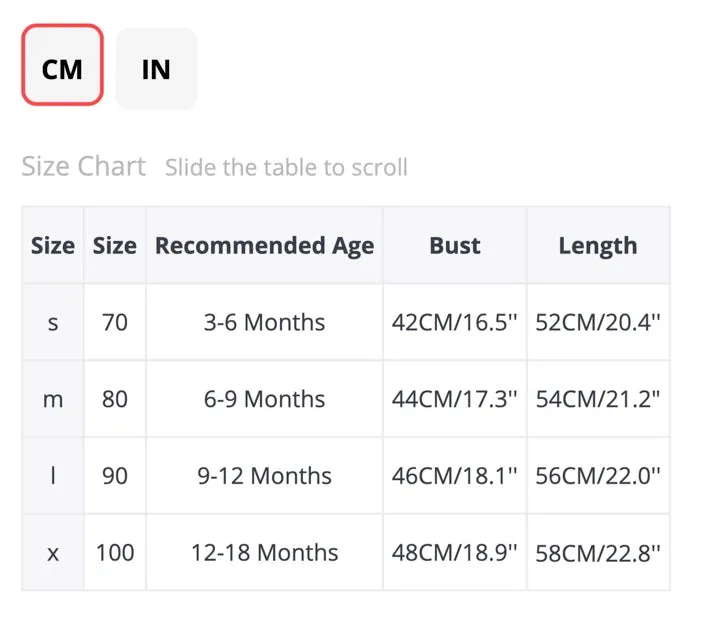Click the size l row label
Image resolution: width=701 pixels, height=623 pixels.
53,476
